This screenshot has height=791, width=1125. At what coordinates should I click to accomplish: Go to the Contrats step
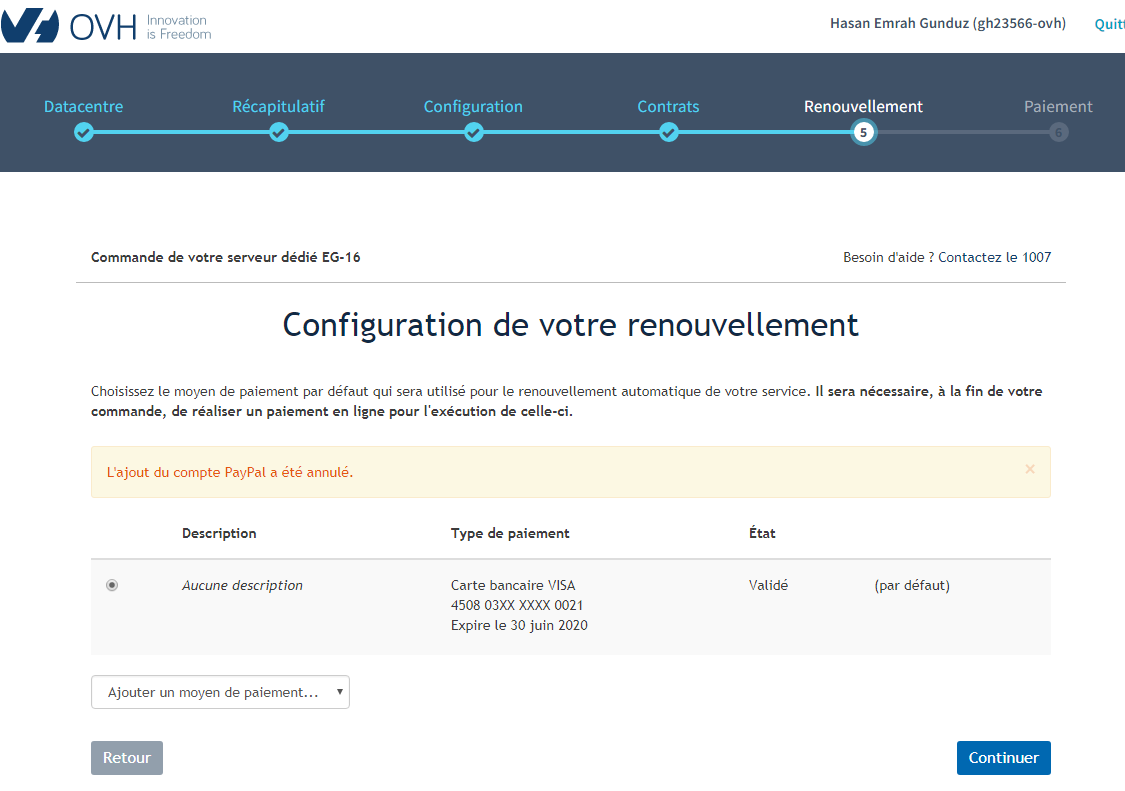668,106
